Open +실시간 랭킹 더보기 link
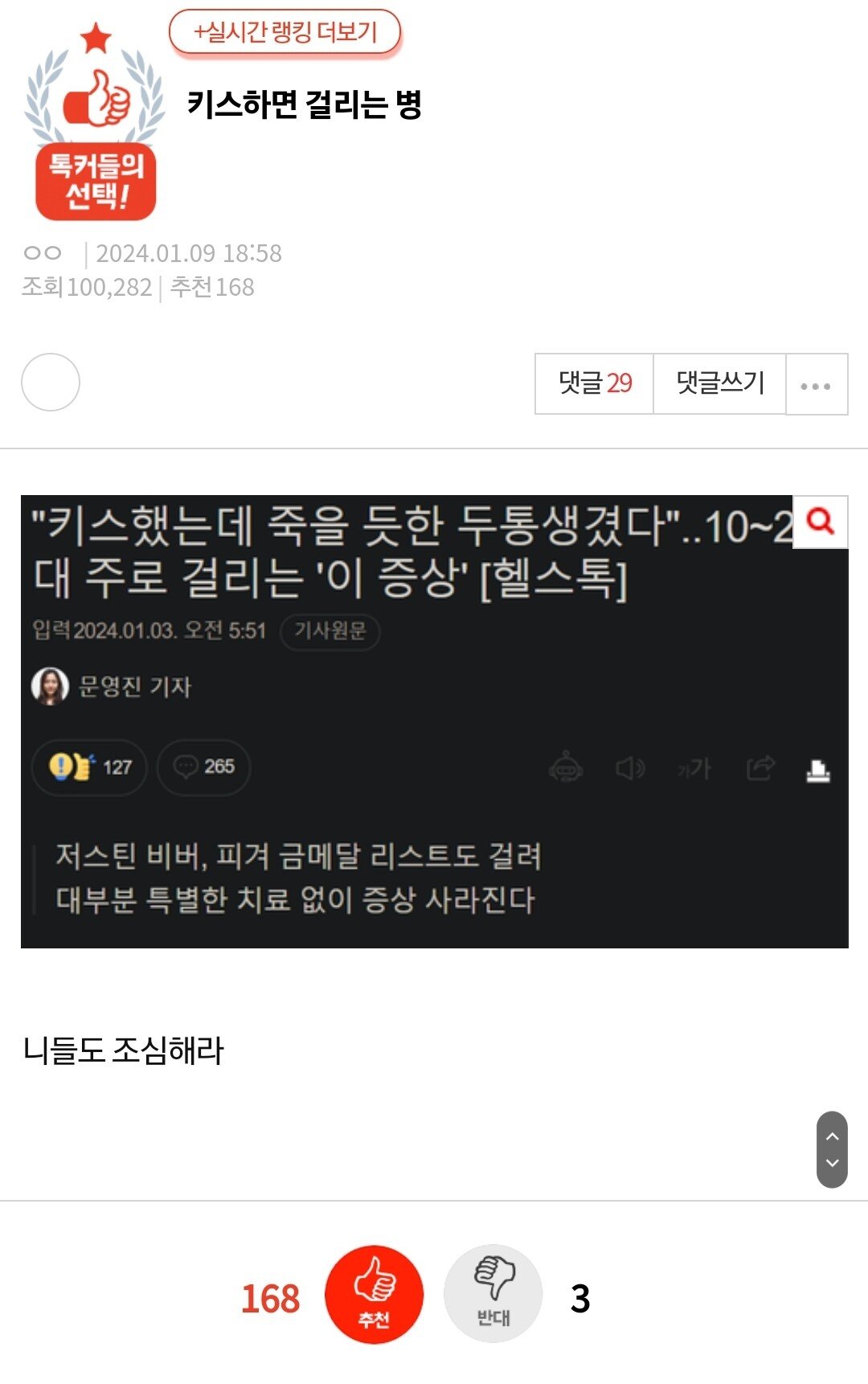The image size is (868, 1384). 285,33
